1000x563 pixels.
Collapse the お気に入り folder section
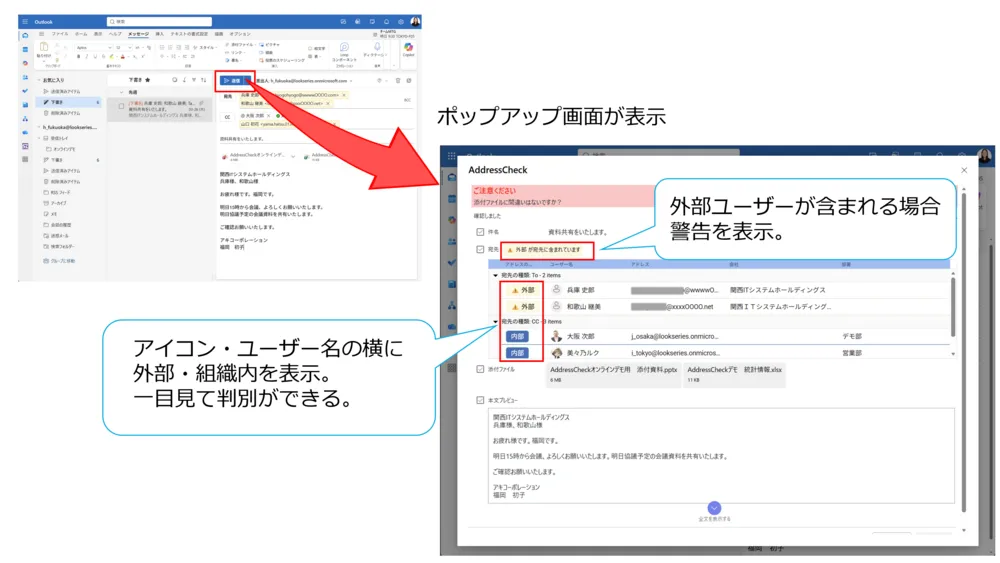click(39, 80)
